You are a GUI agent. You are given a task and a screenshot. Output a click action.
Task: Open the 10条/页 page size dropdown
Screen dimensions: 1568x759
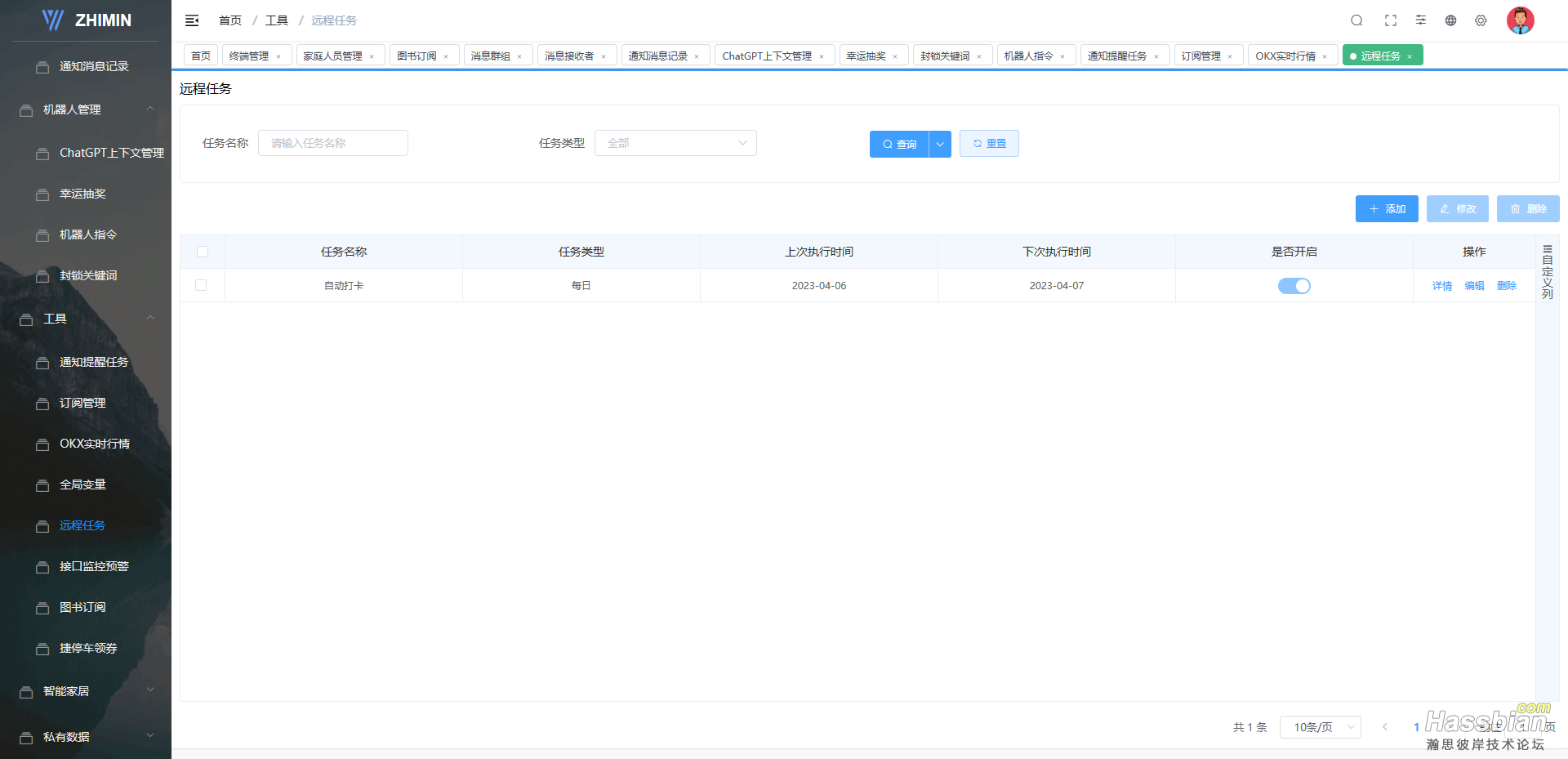pyautogui.click(x=1320, y=727)
